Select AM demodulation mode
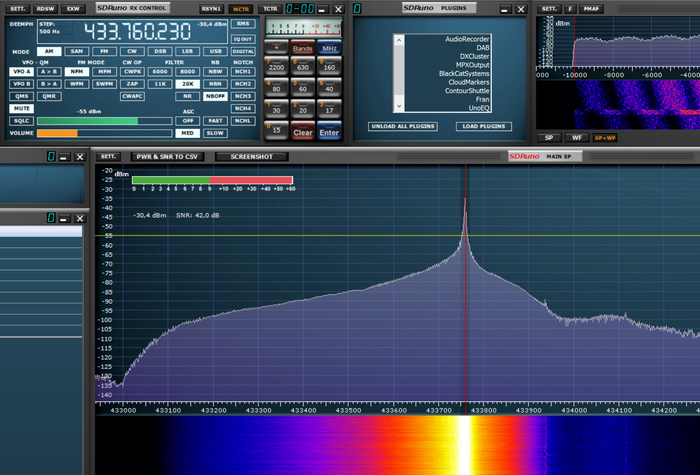This screenshot has height=475, width=700. (49, 51)
